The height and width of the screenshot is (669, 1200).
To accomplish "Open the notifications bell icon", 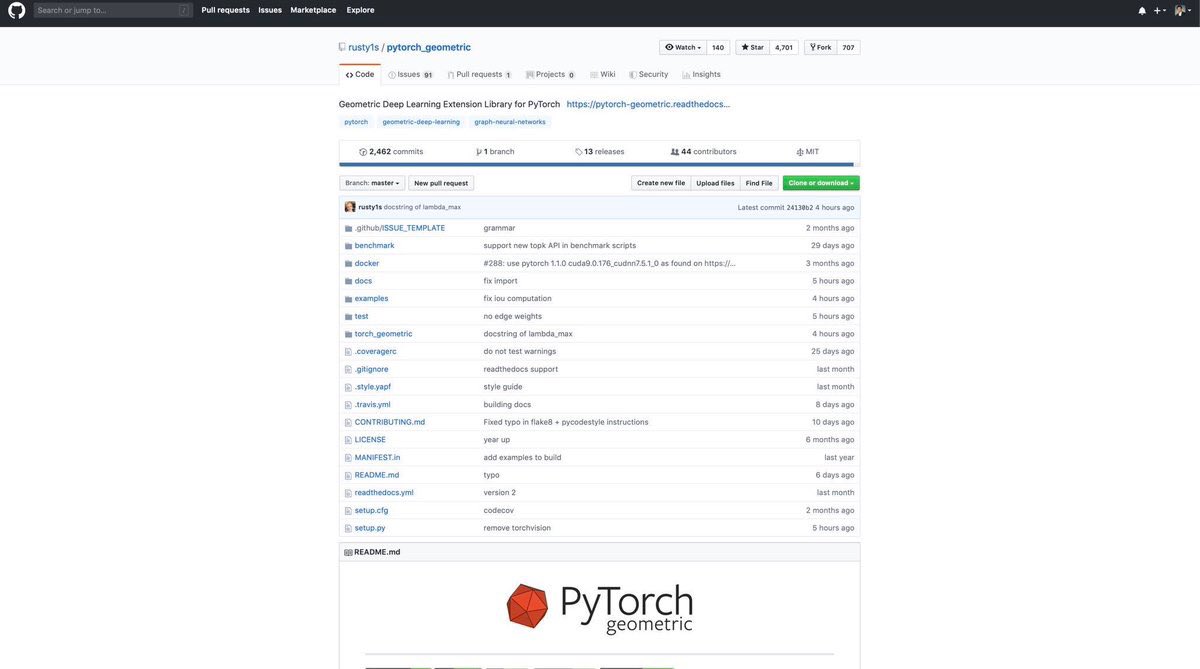I will pyautogui.click(x=1142, y=10).
